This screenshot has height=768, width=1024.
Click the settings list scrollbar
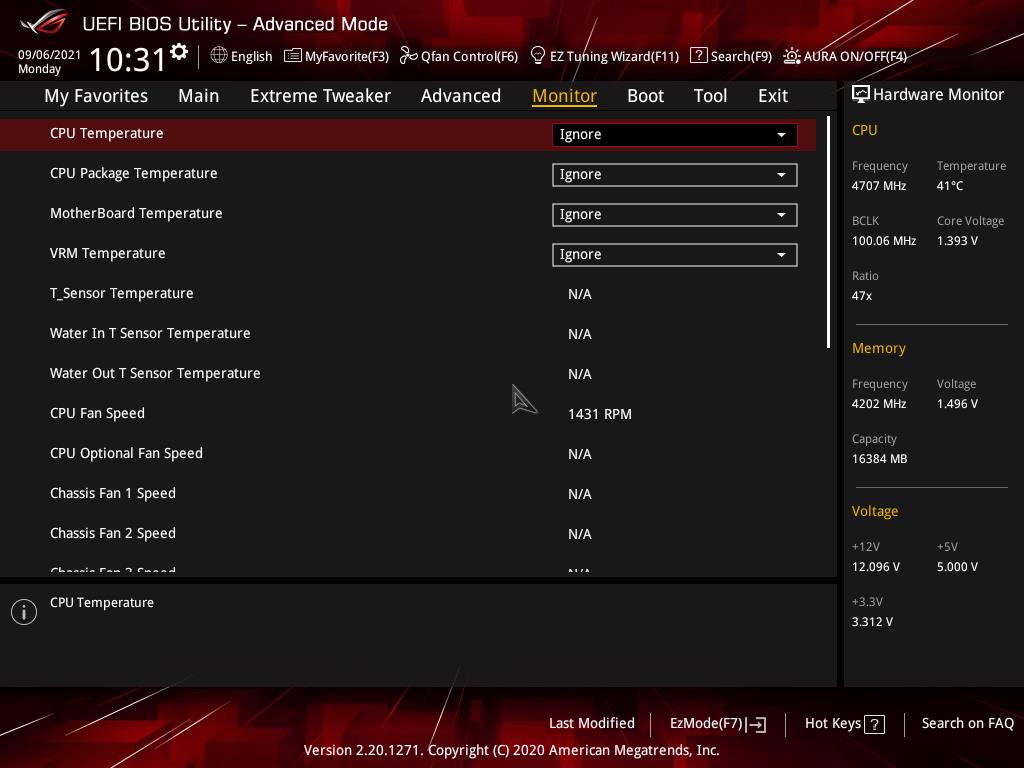[x=828, y=232]
